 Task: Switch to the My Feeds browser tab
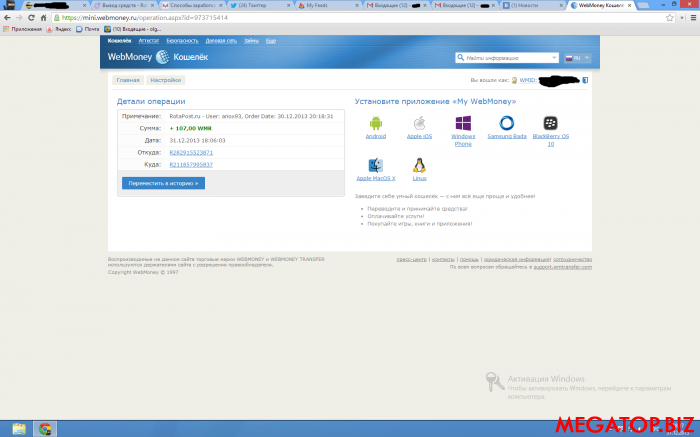(327, 5)
